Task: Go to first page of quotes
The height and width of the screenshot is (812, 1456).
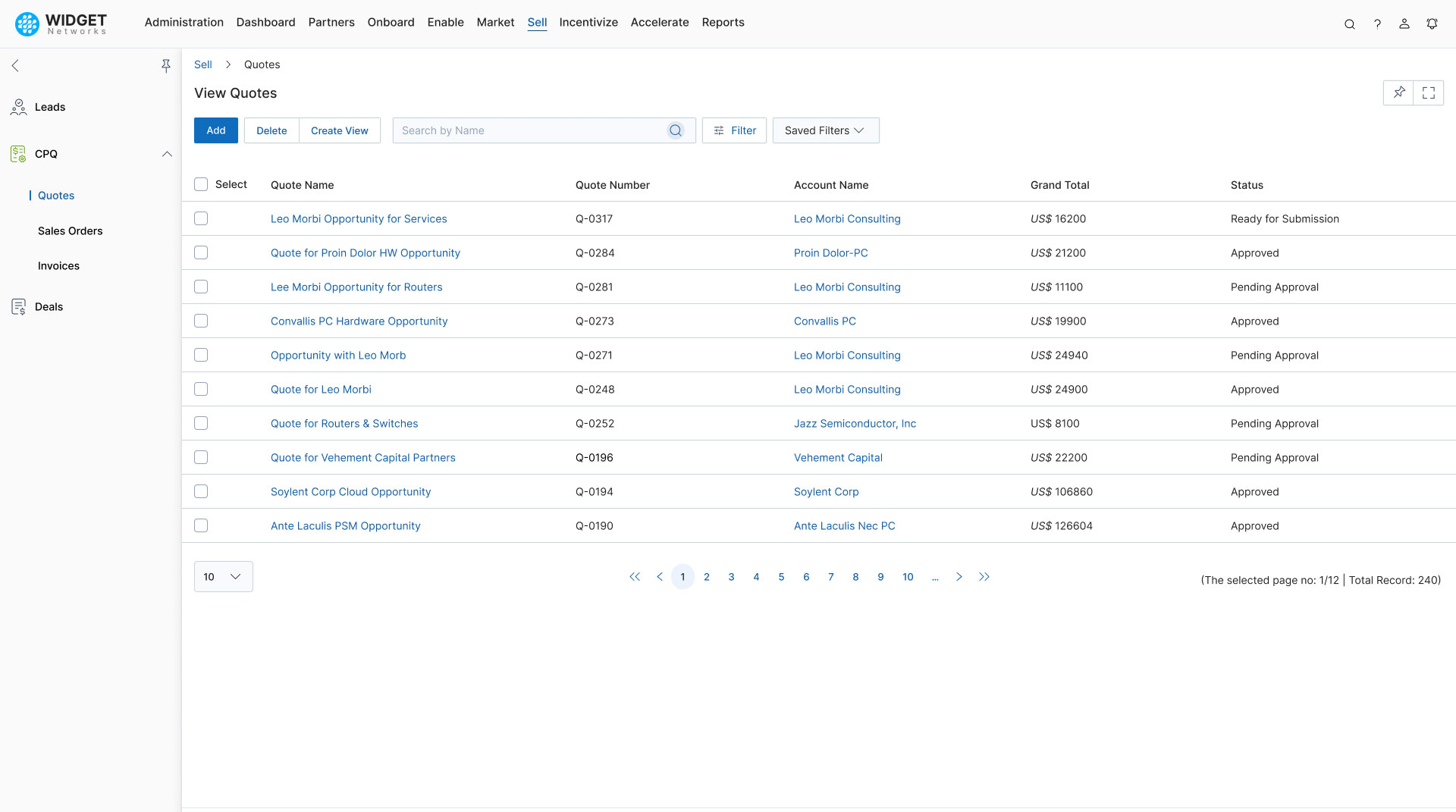Action: pyautogui.click(x=635, y=577)
